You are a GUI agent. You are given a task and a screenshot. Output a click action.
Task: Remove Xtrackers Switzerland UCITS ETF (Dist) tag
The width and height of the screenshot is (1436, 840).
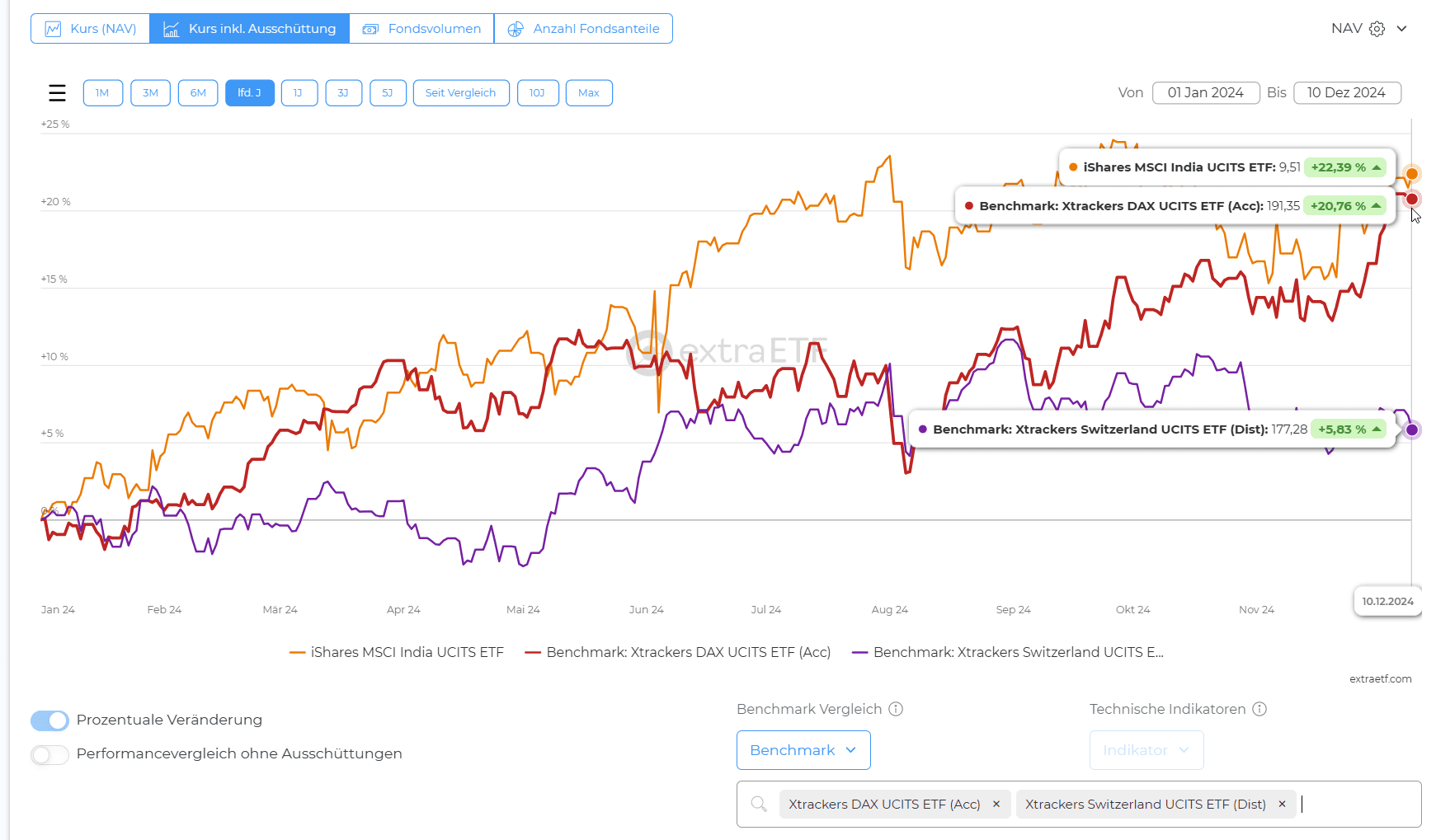coord(1282,805)
